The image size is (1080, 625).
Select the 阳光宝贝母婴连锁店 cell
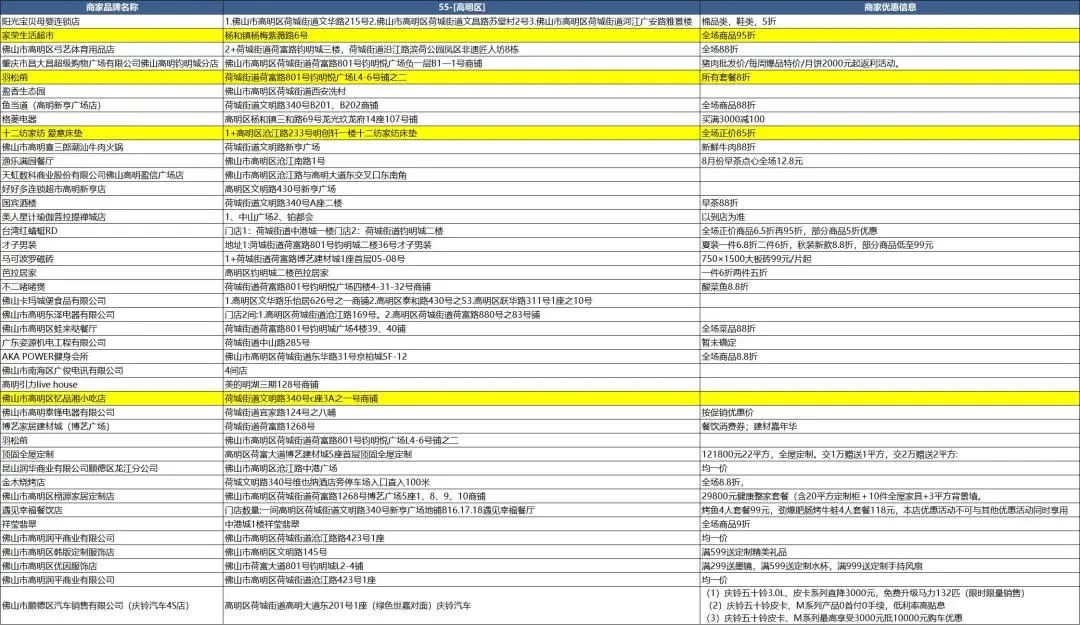pos(112,21)
